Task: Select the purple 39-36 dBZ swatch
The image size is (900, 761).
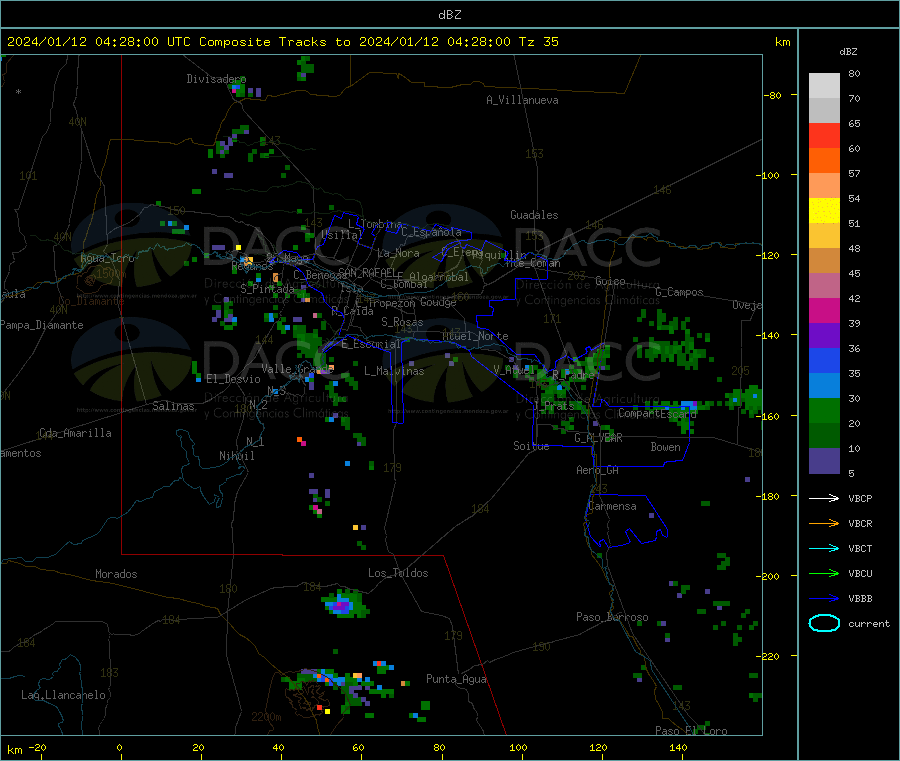Action: (x=824, y=336)
